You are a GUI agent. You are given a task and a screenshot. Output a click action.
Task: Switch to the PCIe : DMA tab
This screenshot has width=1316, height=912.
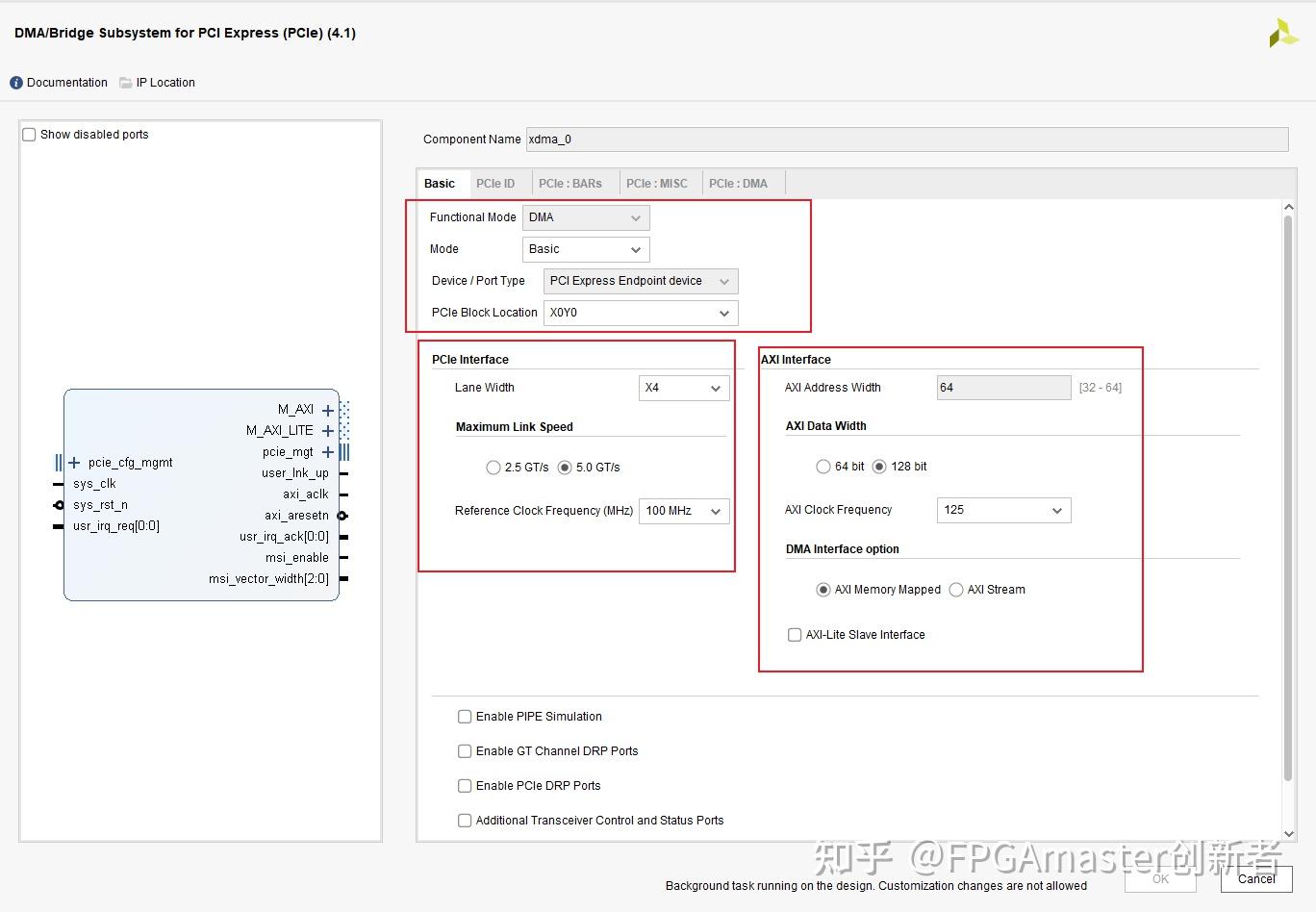tap(739, 183)
